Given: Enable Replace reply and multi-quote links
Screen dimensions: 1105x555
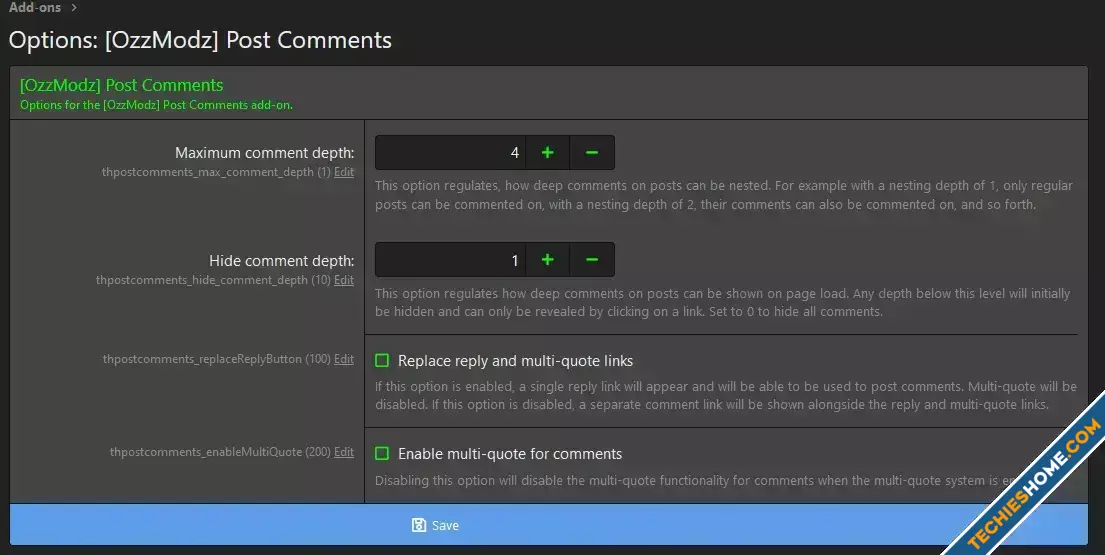Looking at the screenshot, I should (x=382, y=361).
